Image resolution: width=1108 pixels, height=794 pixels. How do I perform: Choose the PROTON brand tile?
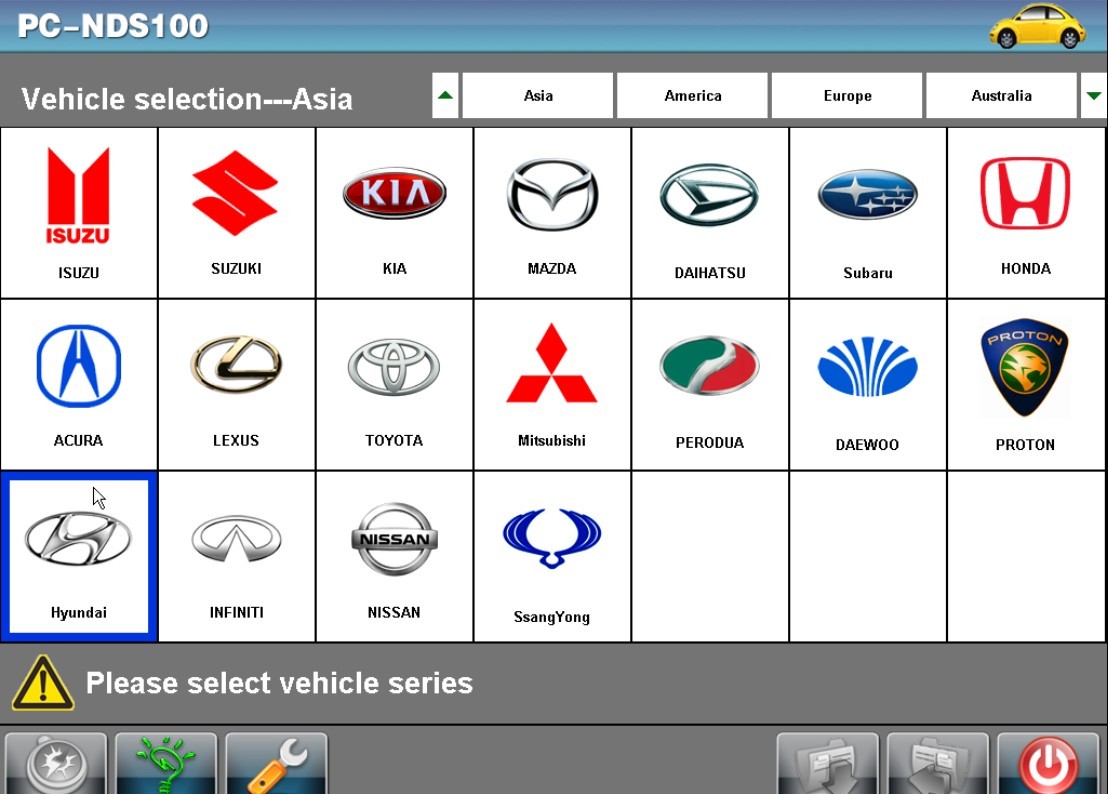coord(1026,385)
